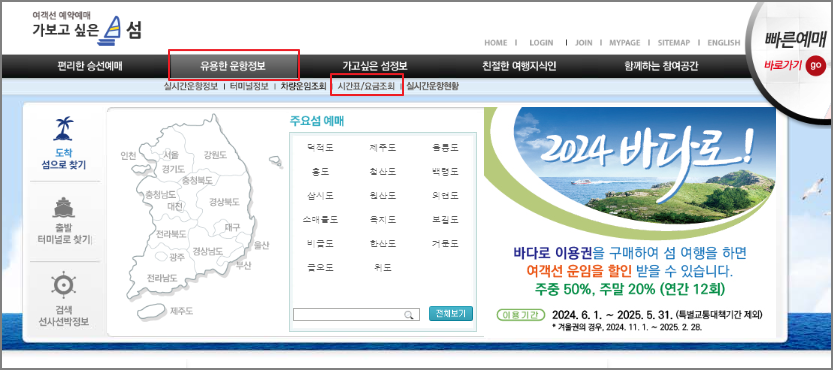The height and width of the screenshot is (370, 833).
Task: Switch to ENGLISH version
Action: [x=724, y=43]
